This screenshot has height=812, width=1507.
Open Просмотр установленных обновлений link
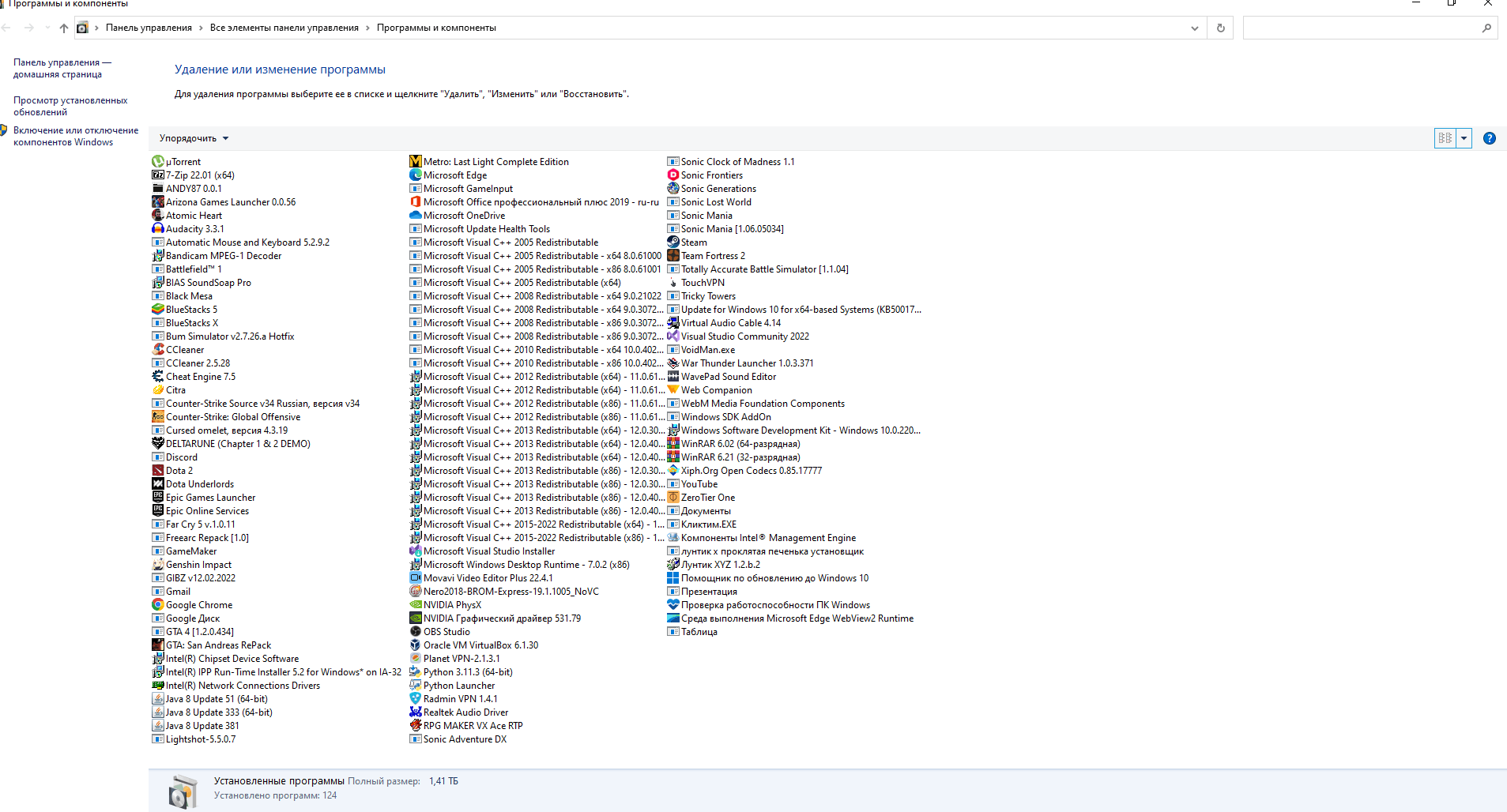[70, 106]
